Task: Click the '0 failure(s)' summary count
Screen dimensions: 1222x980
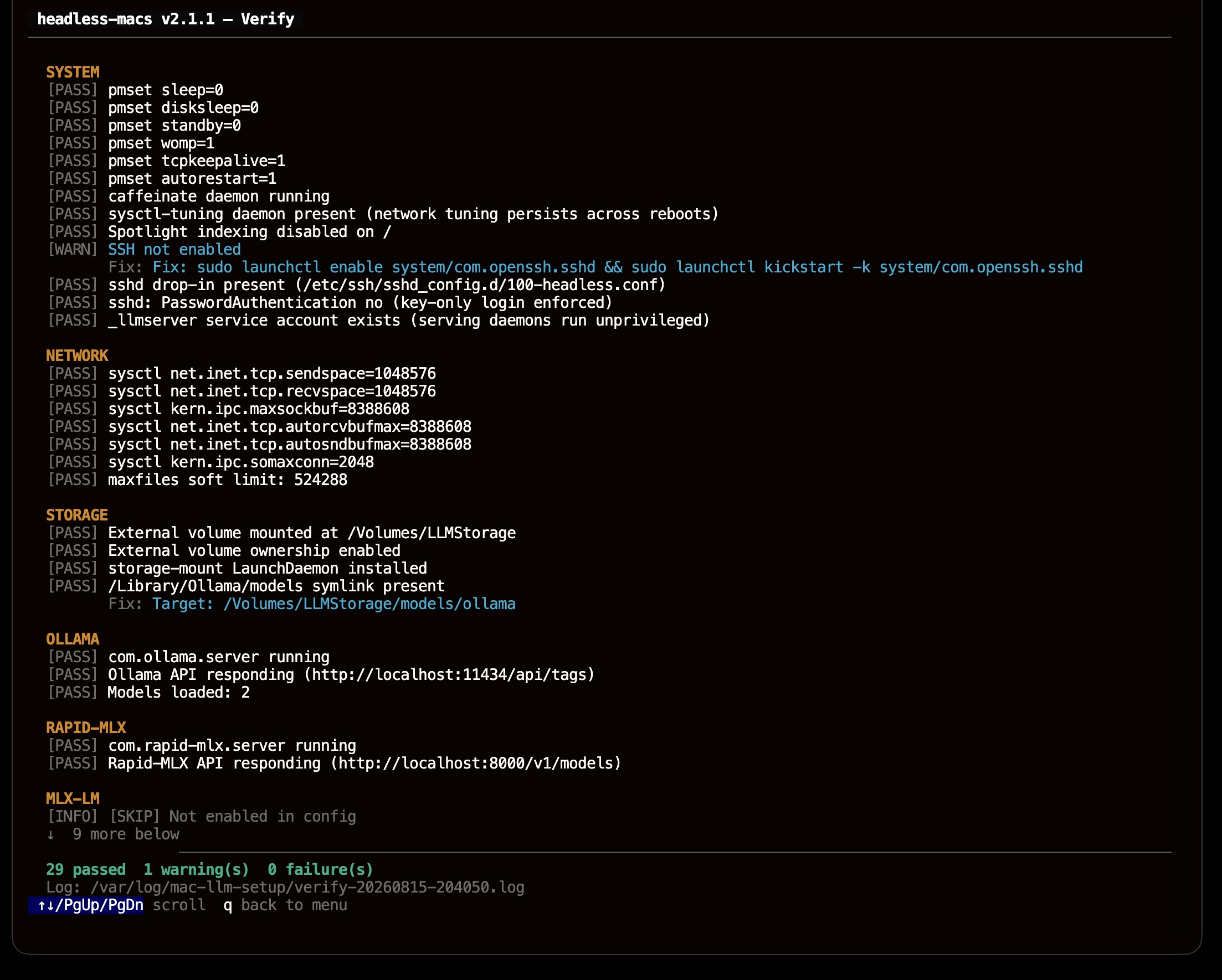Action: (320, 869)
